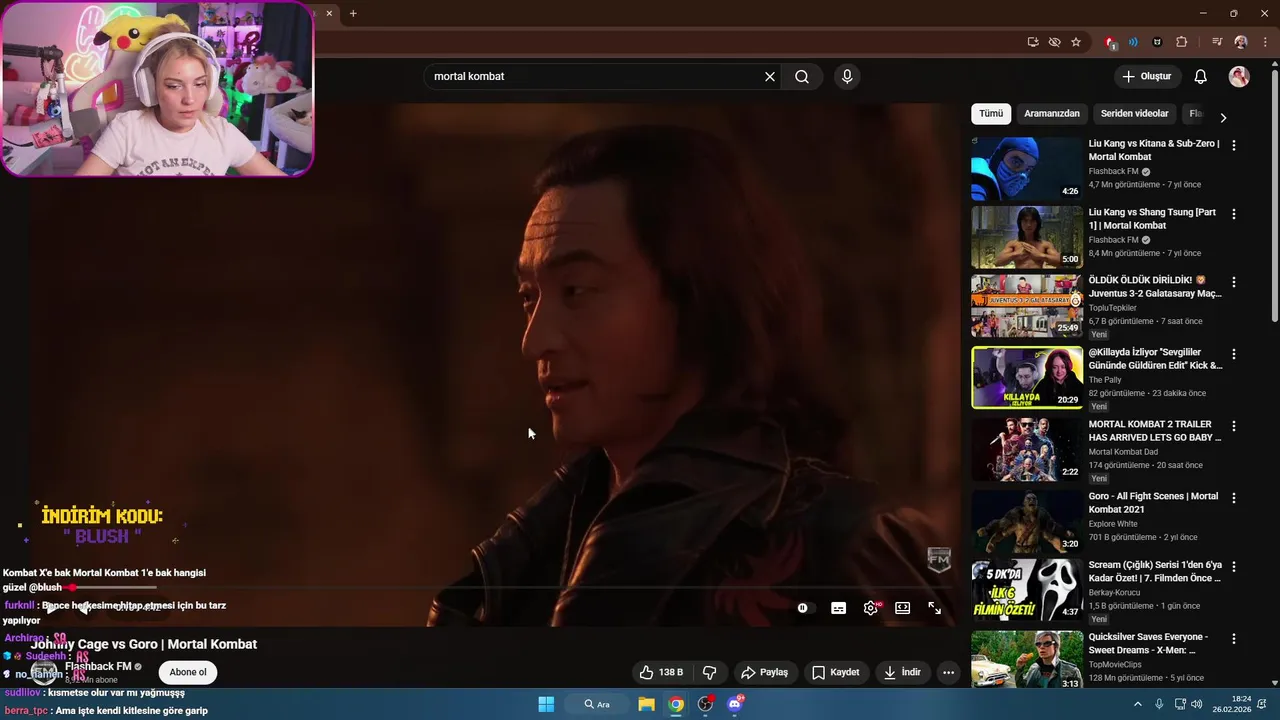Open YouTube notifications bell
Viewport: 1280px width, 720px height.
(1201, 77)
